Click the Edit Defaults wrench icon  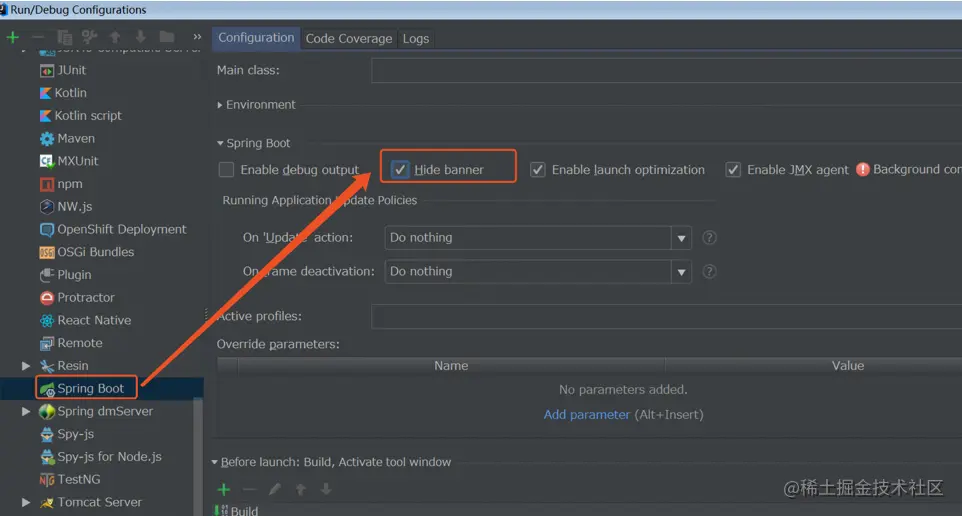click(x=90, y=37)
